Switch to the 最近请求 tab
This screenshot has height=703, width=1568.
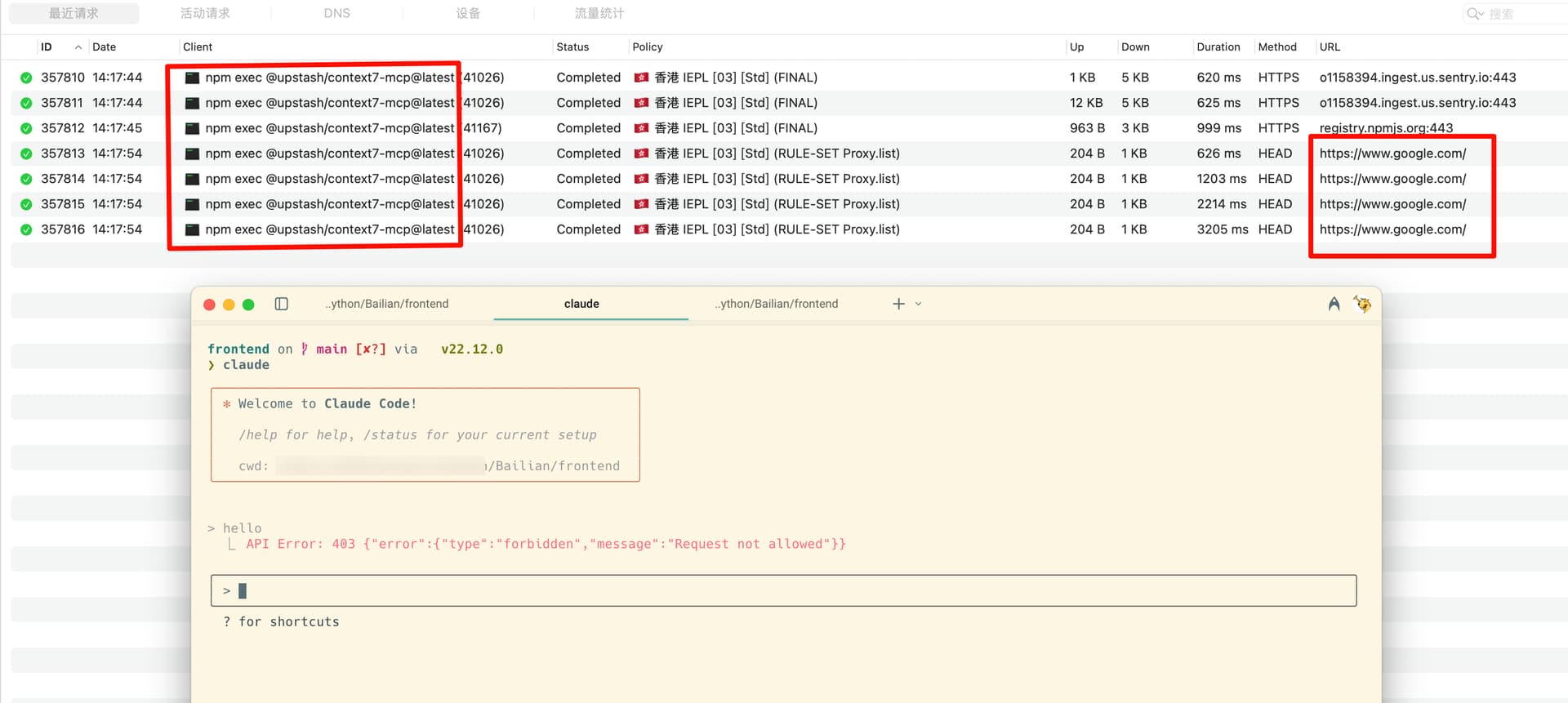[73, 13]
